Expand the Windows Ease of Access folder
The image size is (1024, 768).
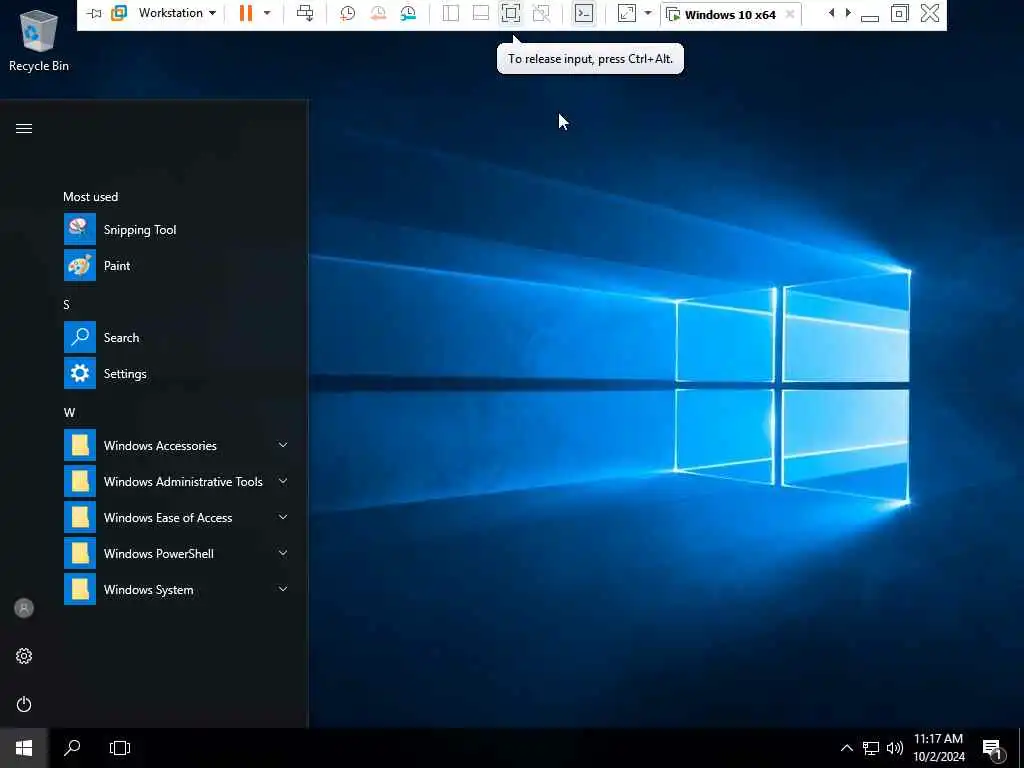(178, 517)
